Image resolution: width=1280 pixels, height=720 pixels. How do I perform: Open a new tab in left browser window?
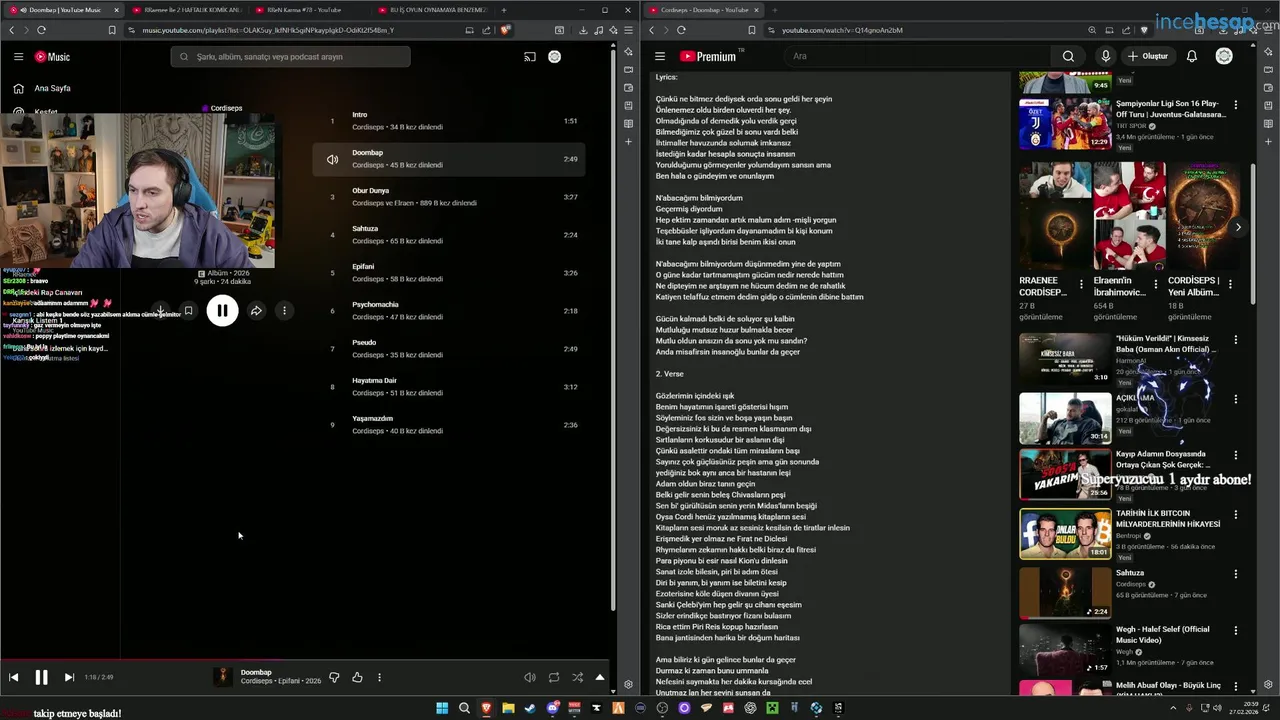click(x=503, y=10)
